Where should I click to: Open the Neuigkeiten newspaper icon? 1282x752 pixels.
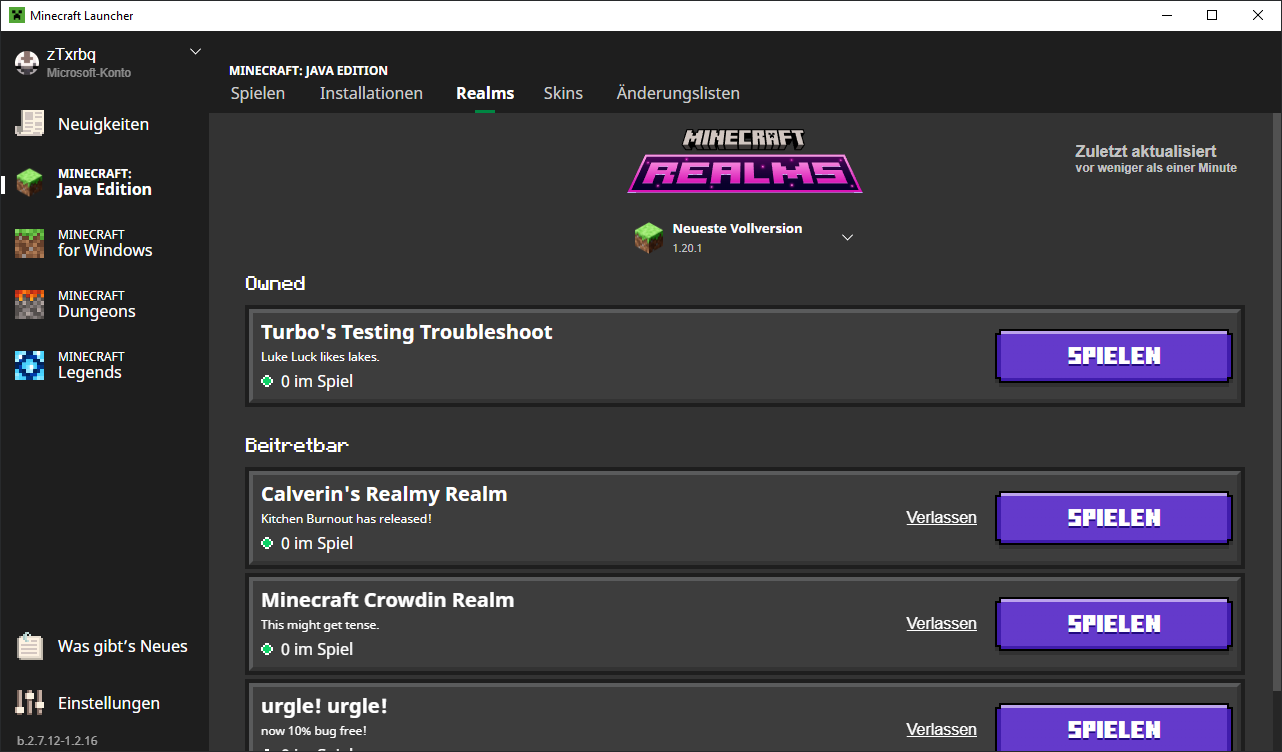30,123
